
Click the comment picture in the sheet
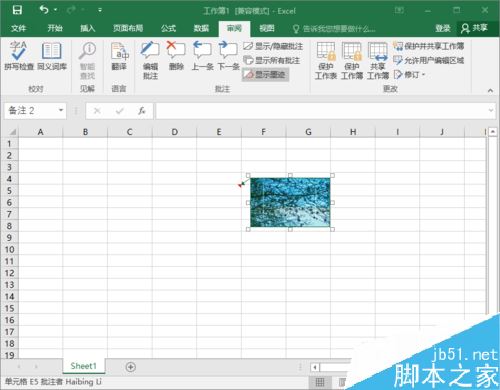point(290,202)
